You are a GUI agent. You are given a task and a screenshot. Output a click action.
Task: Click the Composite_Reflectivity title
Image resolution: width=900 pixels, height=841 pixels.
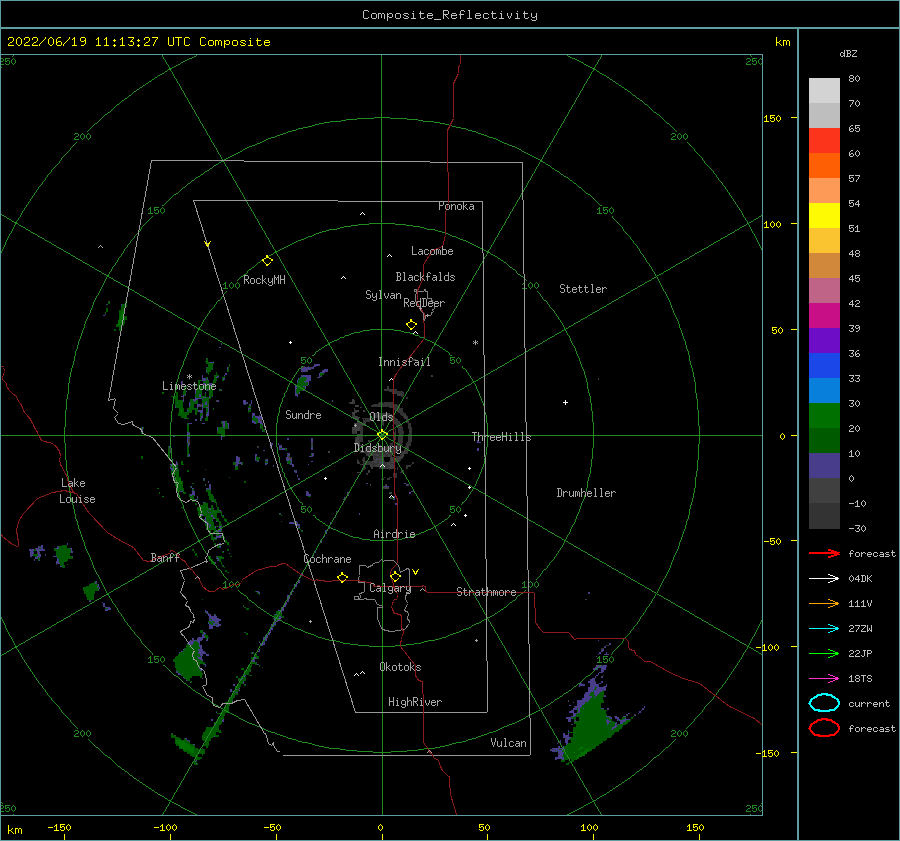(450, 15)
